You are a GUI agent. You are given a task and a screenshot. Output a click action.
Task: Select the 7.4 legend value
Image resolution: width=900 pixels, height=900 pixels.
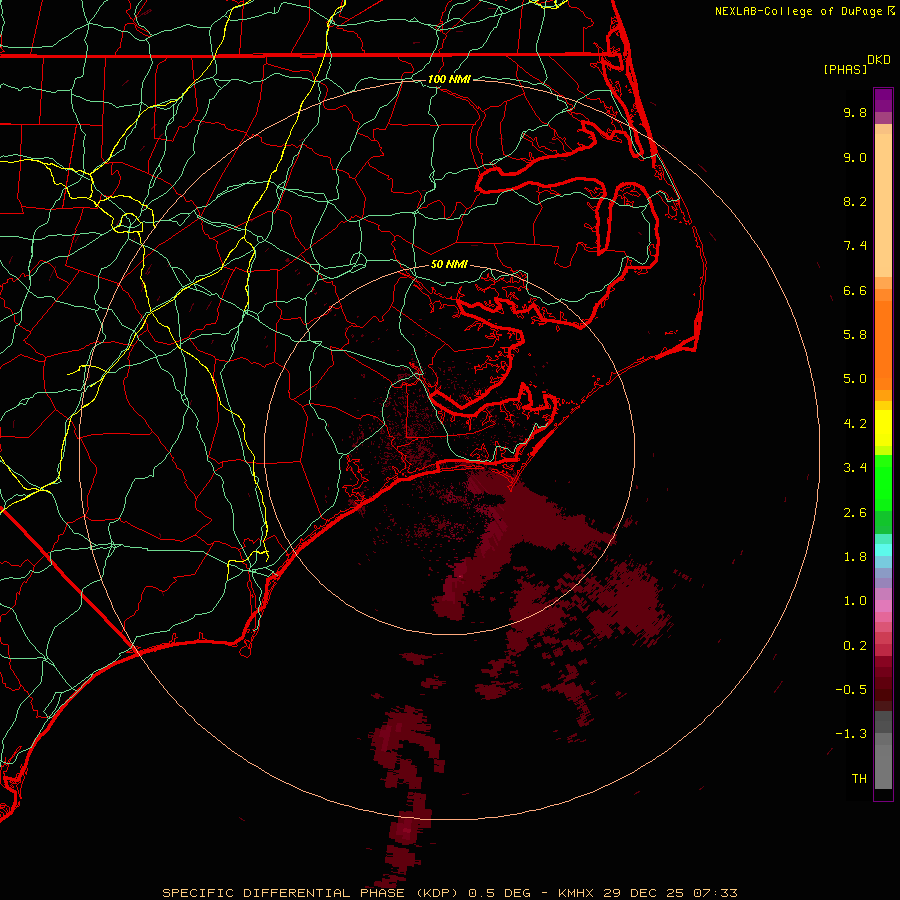point(855,246)
